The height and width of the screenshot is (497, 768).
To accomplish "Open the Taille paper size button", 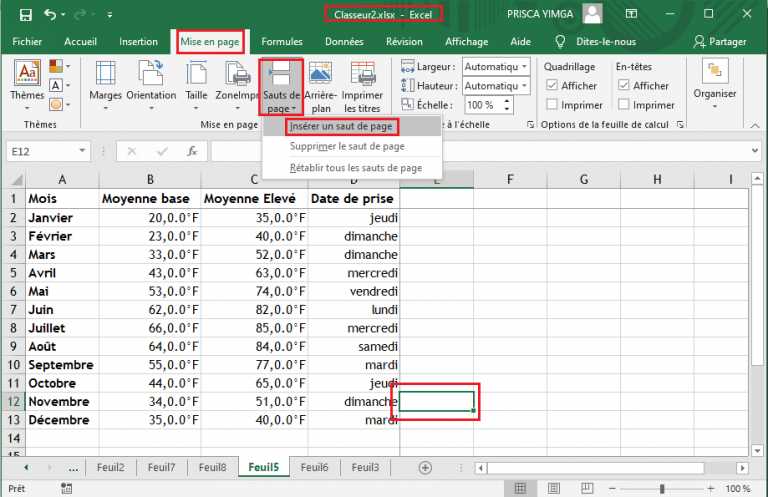I will (196, 86).
